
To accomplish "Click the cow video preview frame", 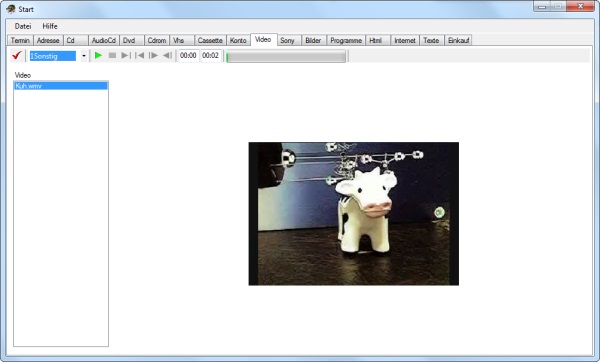I will coord(354,214).
